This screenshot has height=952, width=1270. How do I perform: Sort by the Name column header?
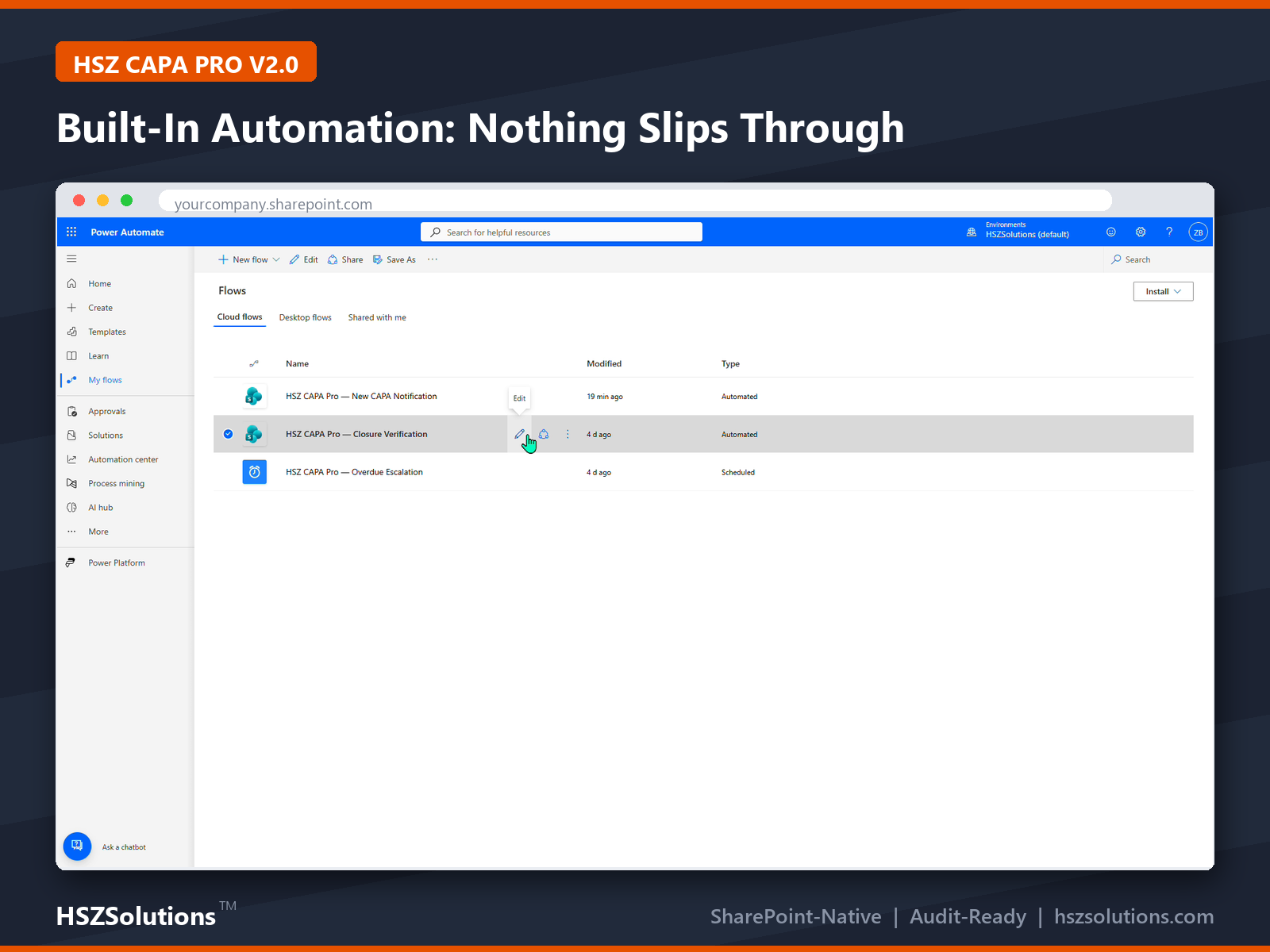[x=298, y=363]
